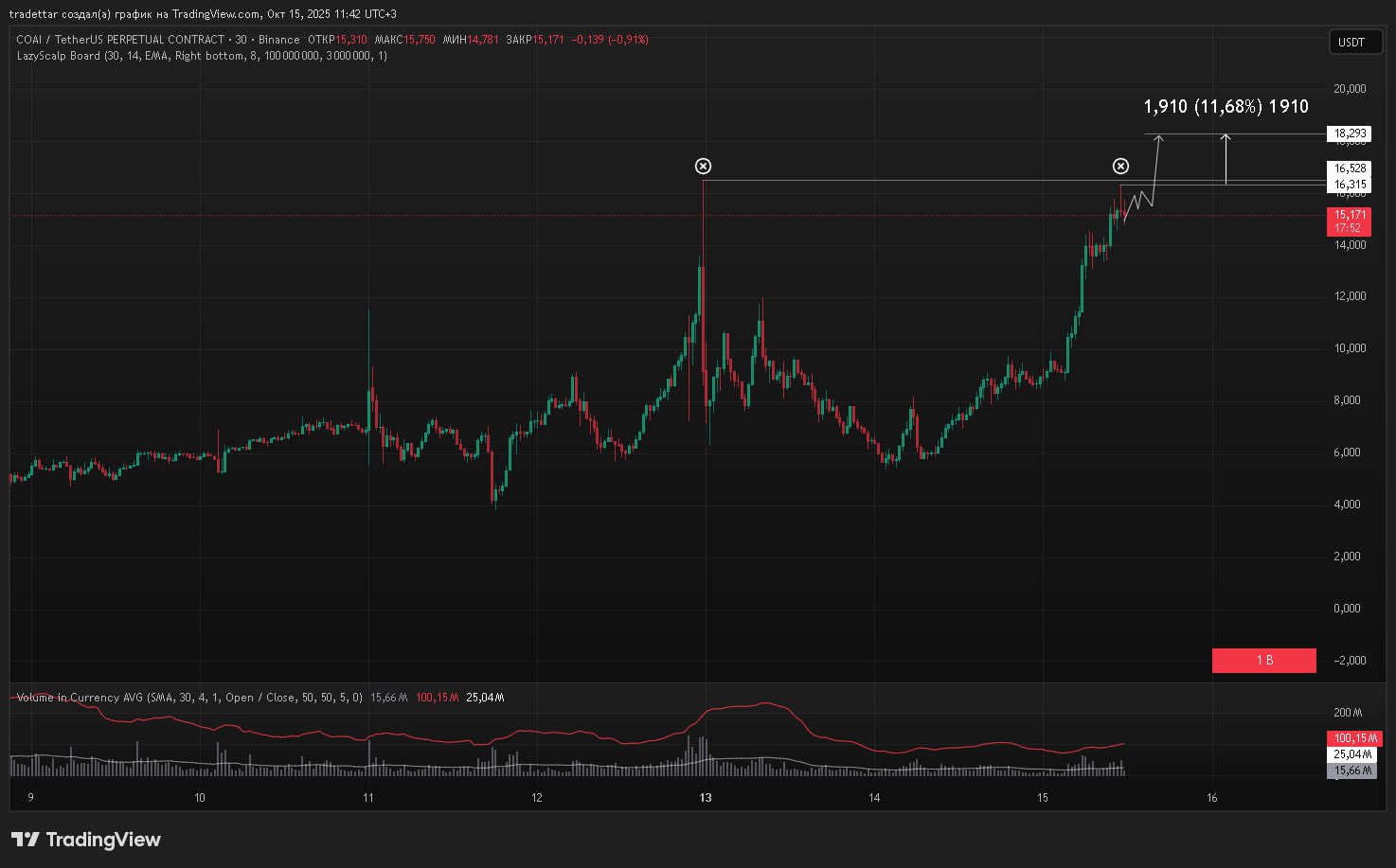Click the bold 13 date on the time axis
Viewport: 1396px width, 868px height.
(706, 798)
